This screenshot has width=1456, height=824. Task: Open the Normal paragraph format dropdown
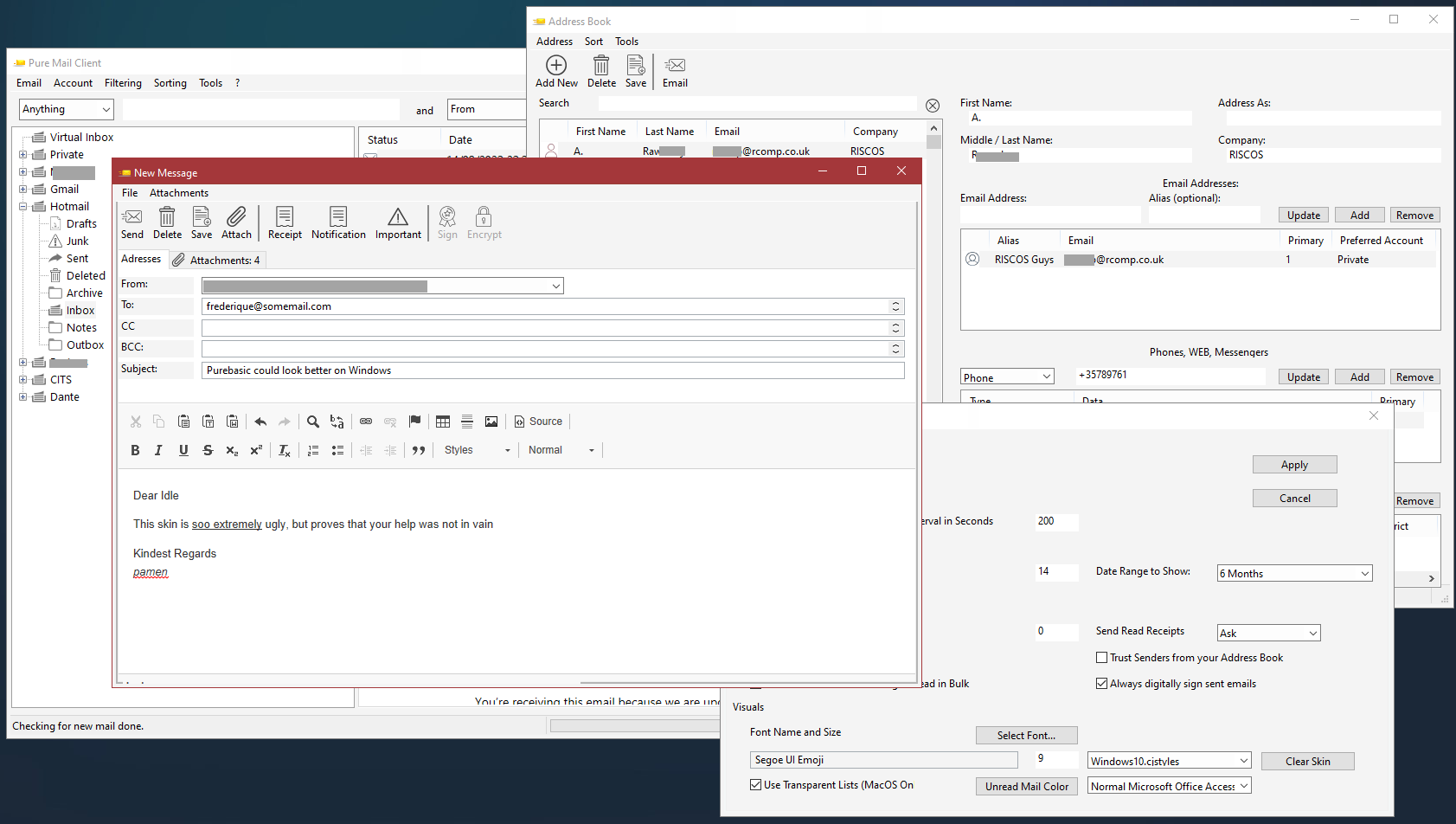(561, 450)
